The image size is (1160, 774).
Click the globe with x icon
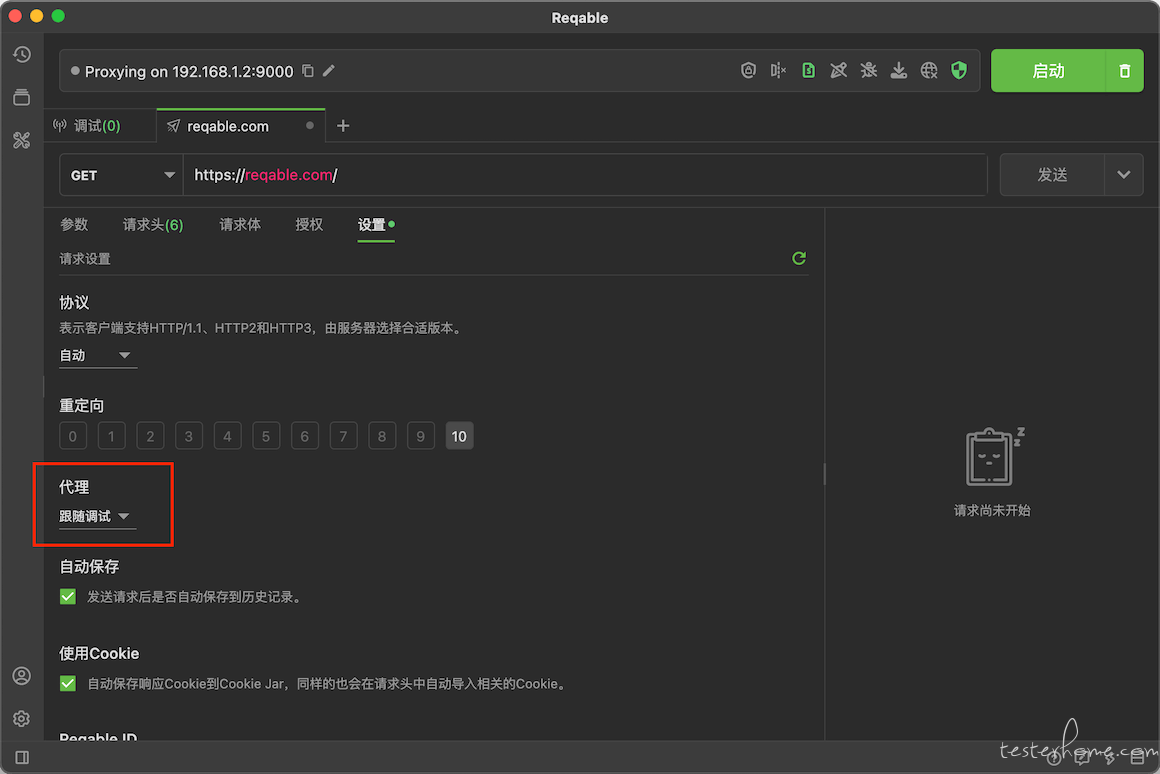929,71
